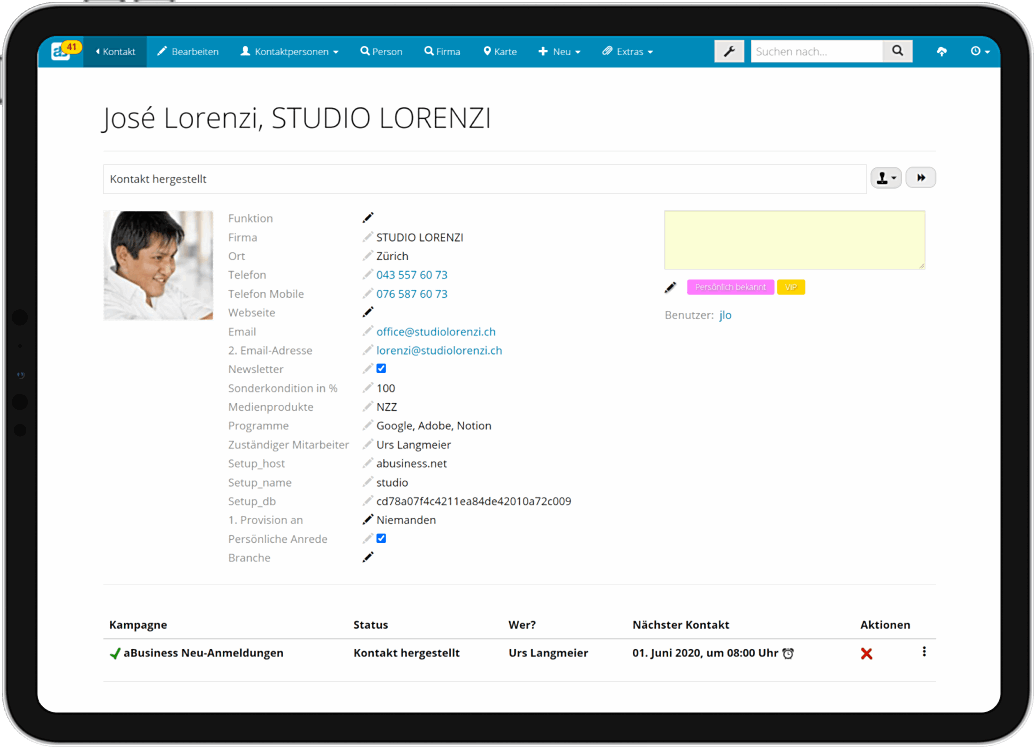This screenshot has width=1035, height=748.
Task: Open the three-dot campaign actions menu
Action: [x=923, y=652]
